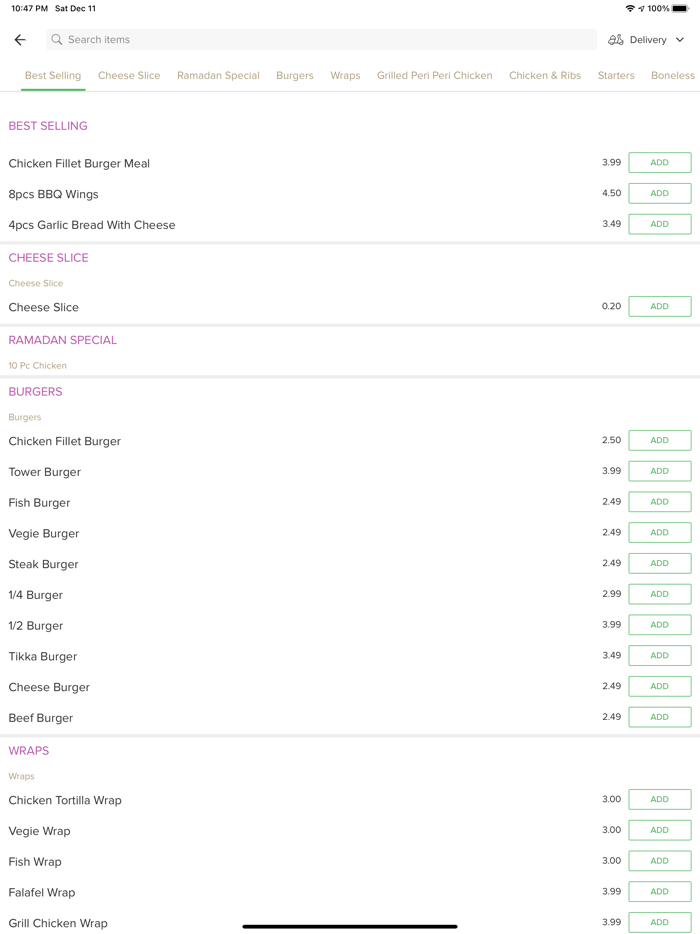Expand the Delivery dropdown chevron
The image size is (700, 934).
click(x=680, y=40)
